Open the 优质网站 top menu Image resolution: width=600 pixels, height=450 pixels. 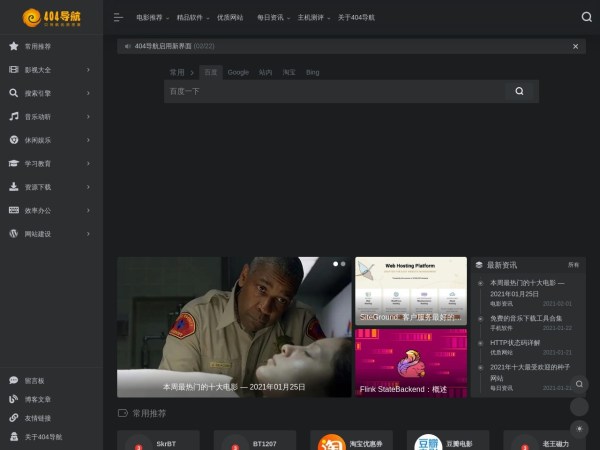tap(230, 18)
